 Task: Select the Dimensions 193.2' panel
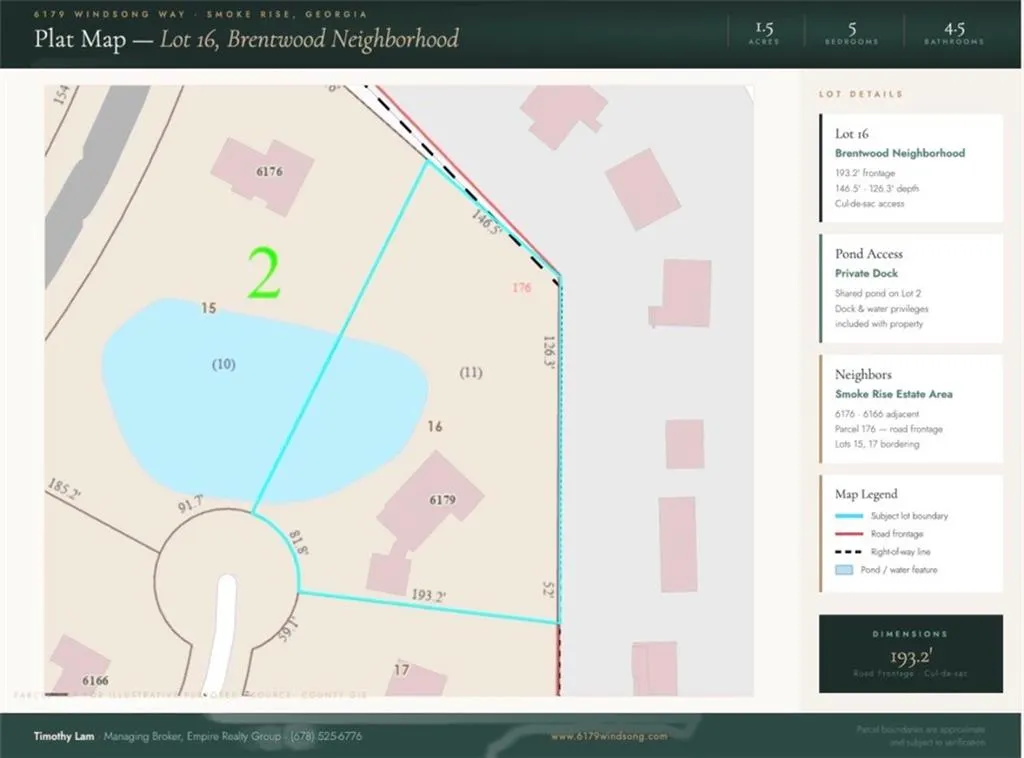[x=911, y=654]
